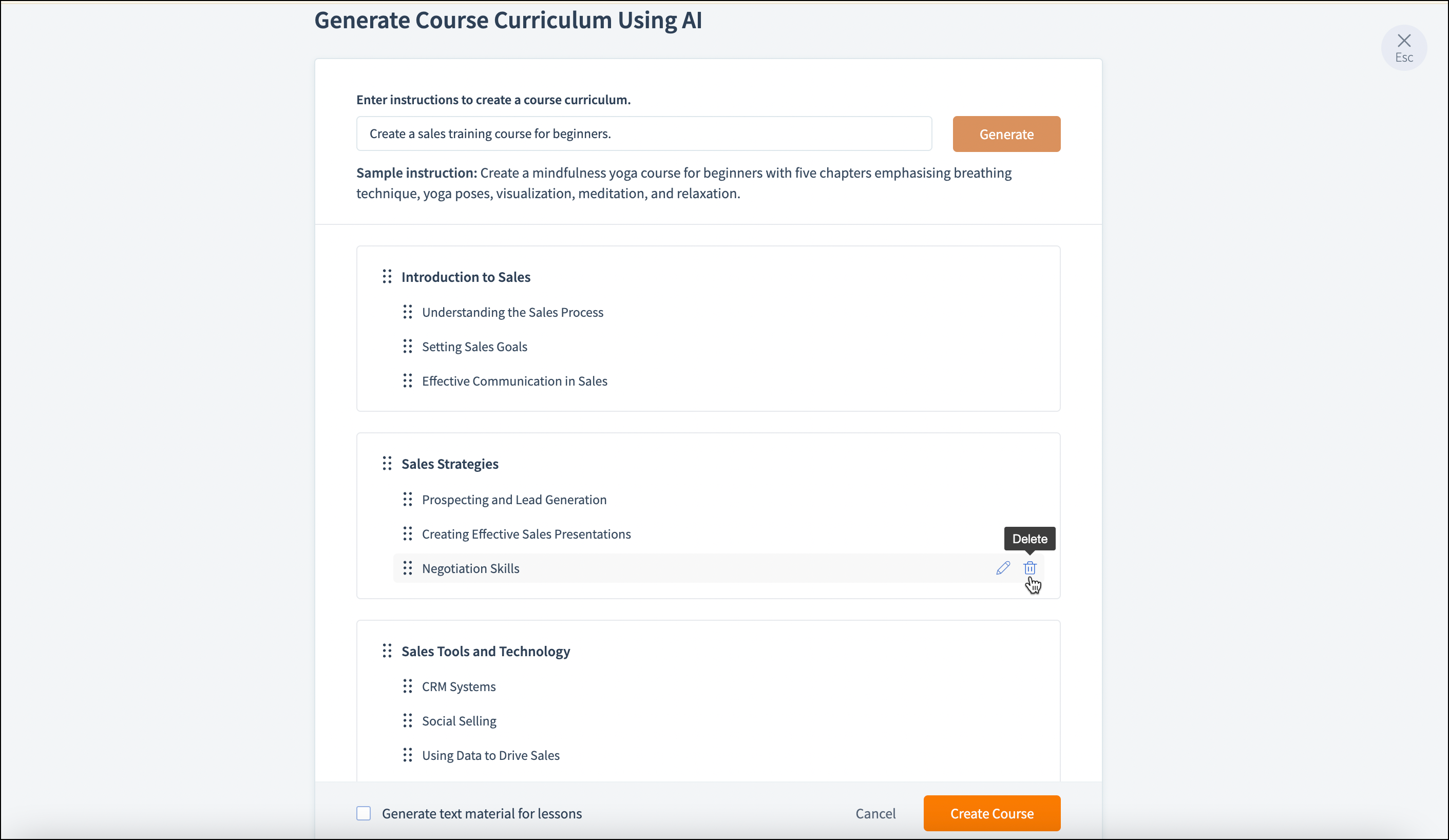Select the Effective Communication in Sales lesson
Viewport: 1449px width, 840px height.
(514, 380)
